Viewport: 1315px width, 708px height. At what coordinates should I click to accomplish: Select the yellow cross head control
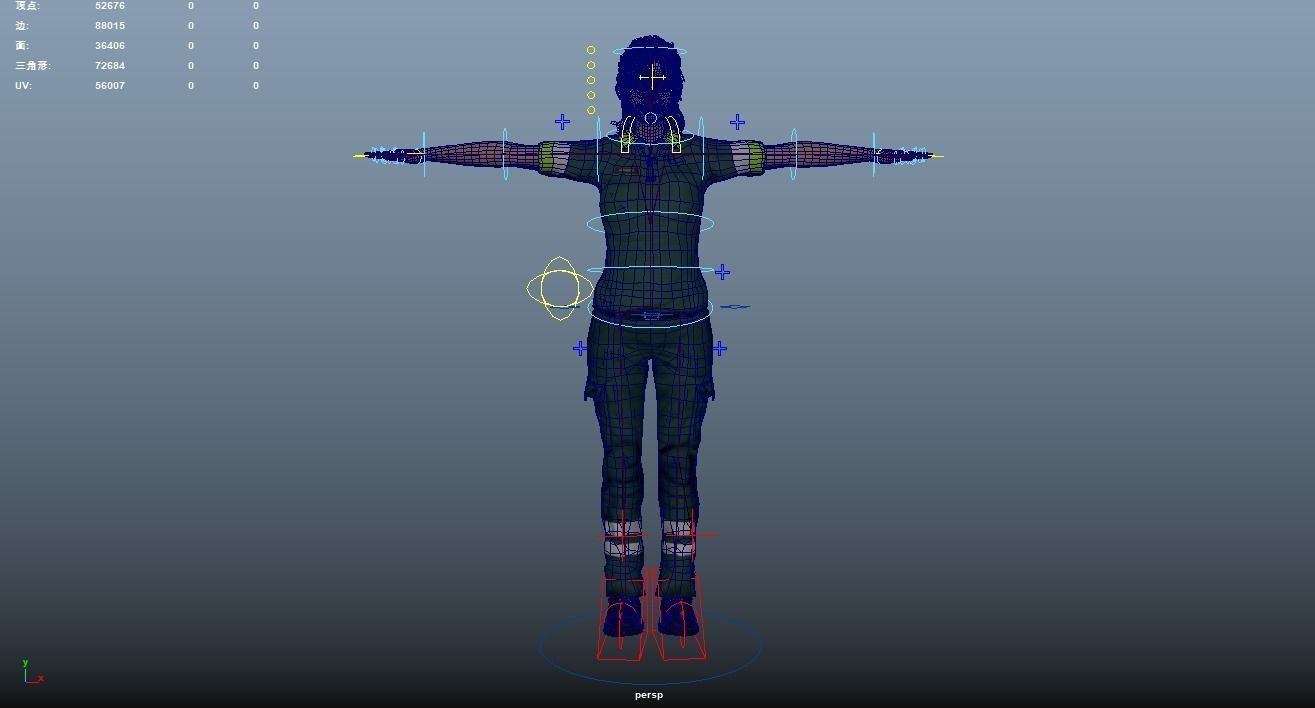pyautogui.click(x=652, y=77)
